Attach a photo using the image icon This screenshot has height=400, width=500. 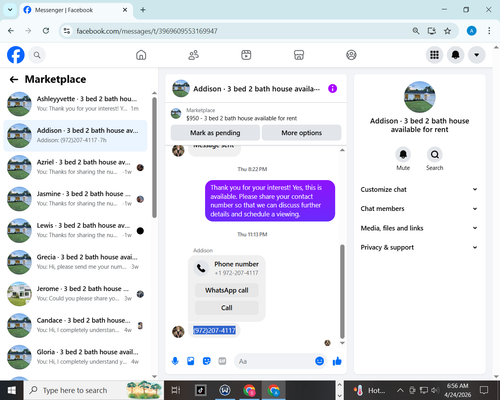(x=191, y=361)
